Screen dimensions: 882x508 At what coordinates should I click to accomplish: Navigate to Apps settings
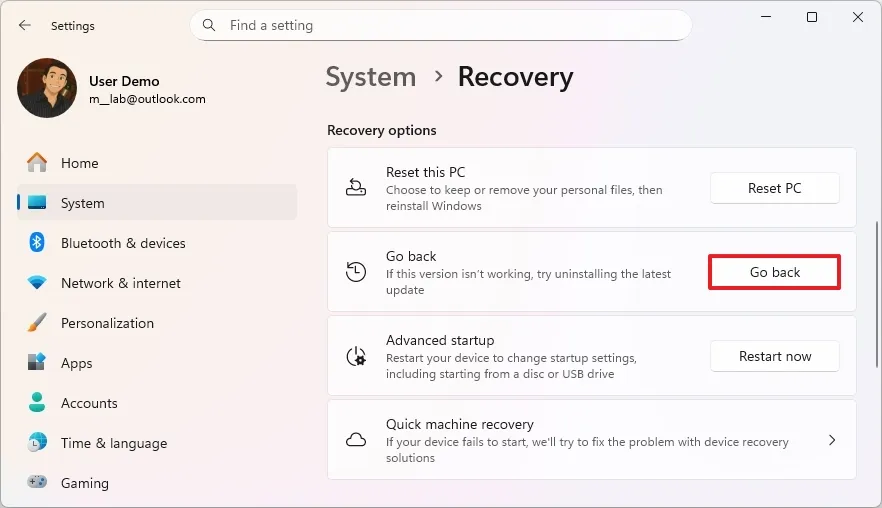pos(157,363)
